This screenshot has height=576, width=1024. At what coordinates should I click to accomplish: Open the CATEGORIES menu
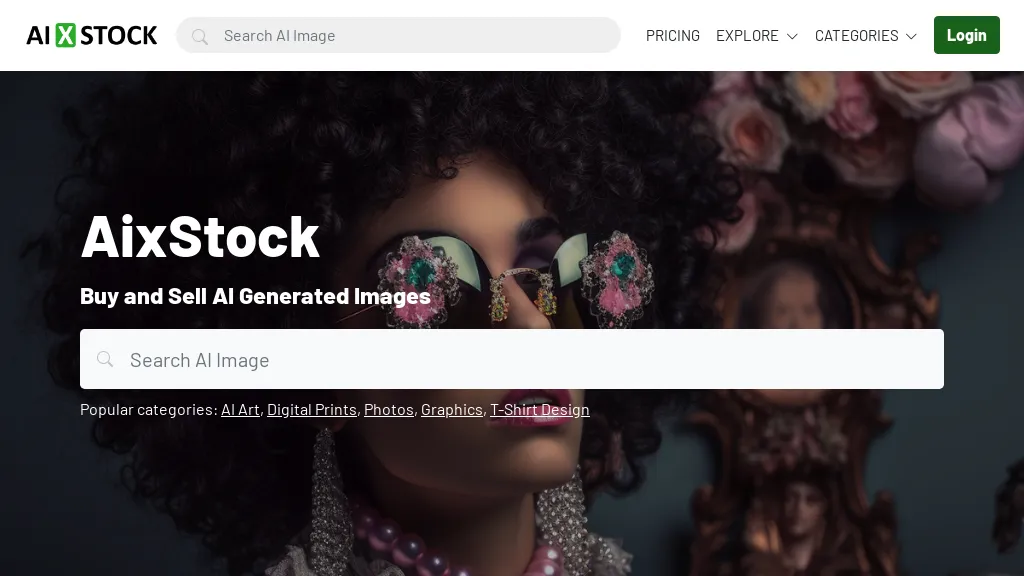[865, 35]
